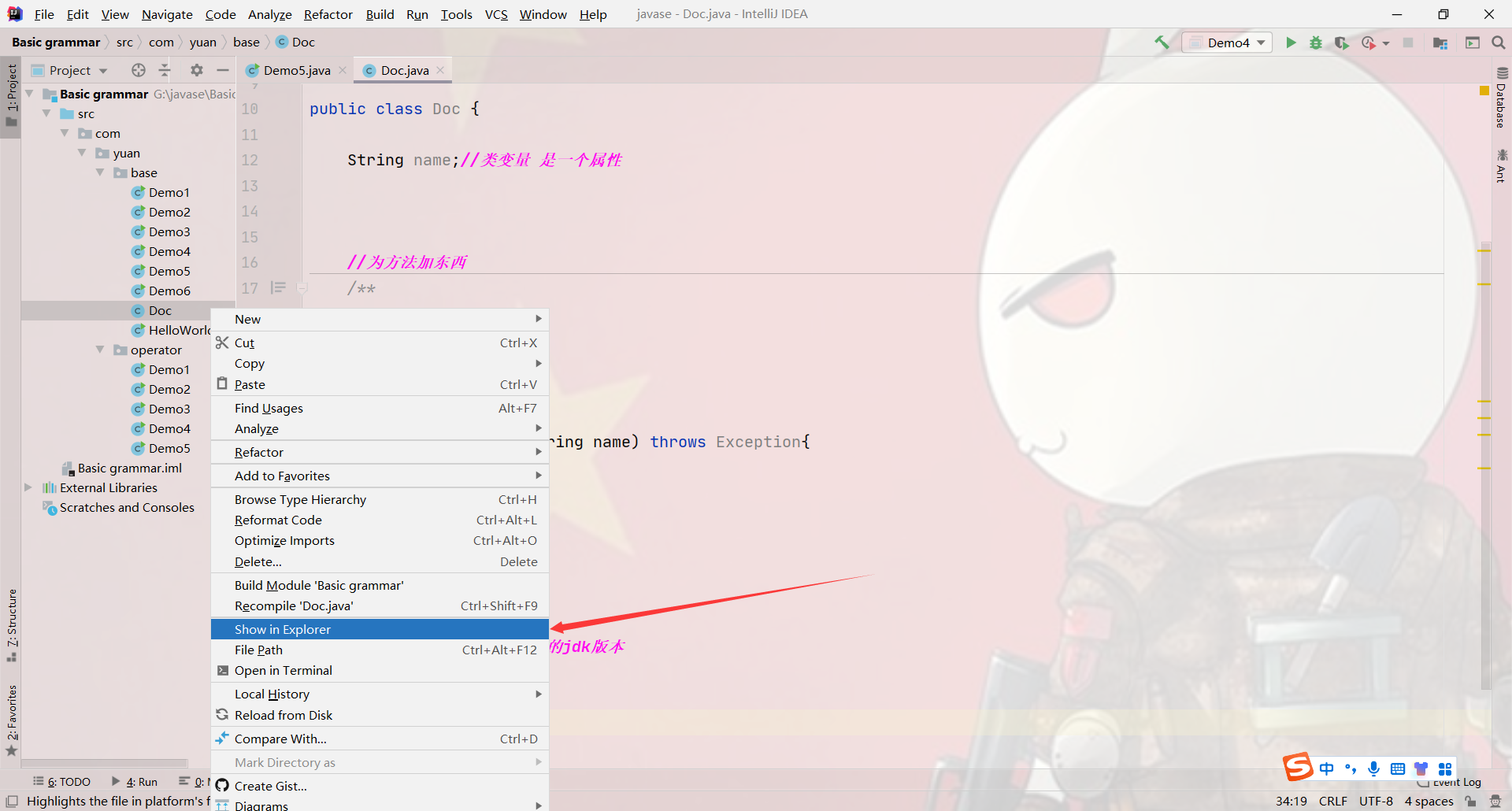Viewport: 1512px width, 811px height.
Task: Click the 4 spaces indent status entry
Action: tap(1429, 802)
